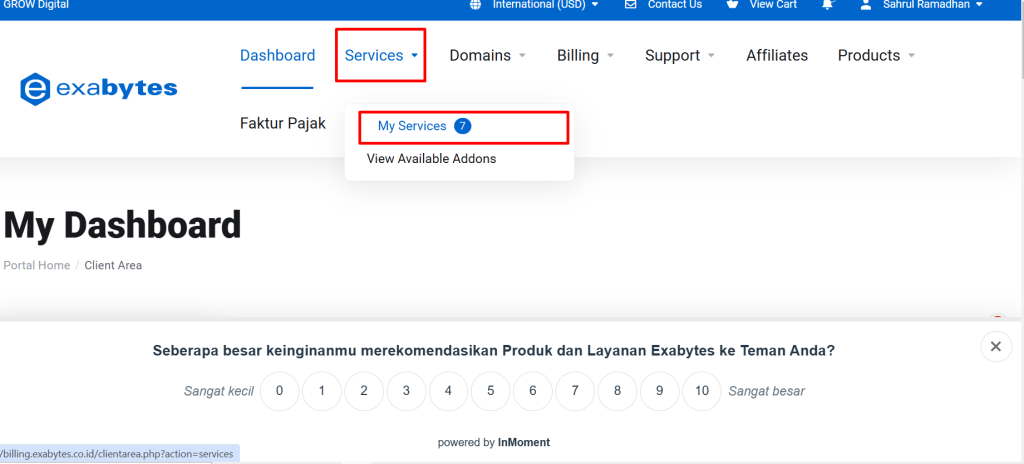The height and width of the screenshot is (464, 1024).
Task: Expand the Support dropdown menu
Action: (x=679, y=56)
